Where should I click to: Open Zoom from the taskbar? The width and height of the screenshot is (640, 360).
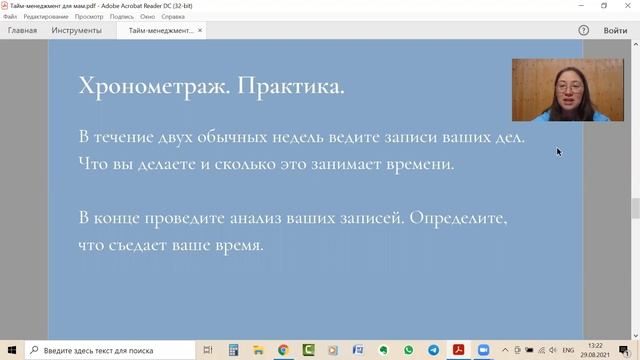coord(484,350)
